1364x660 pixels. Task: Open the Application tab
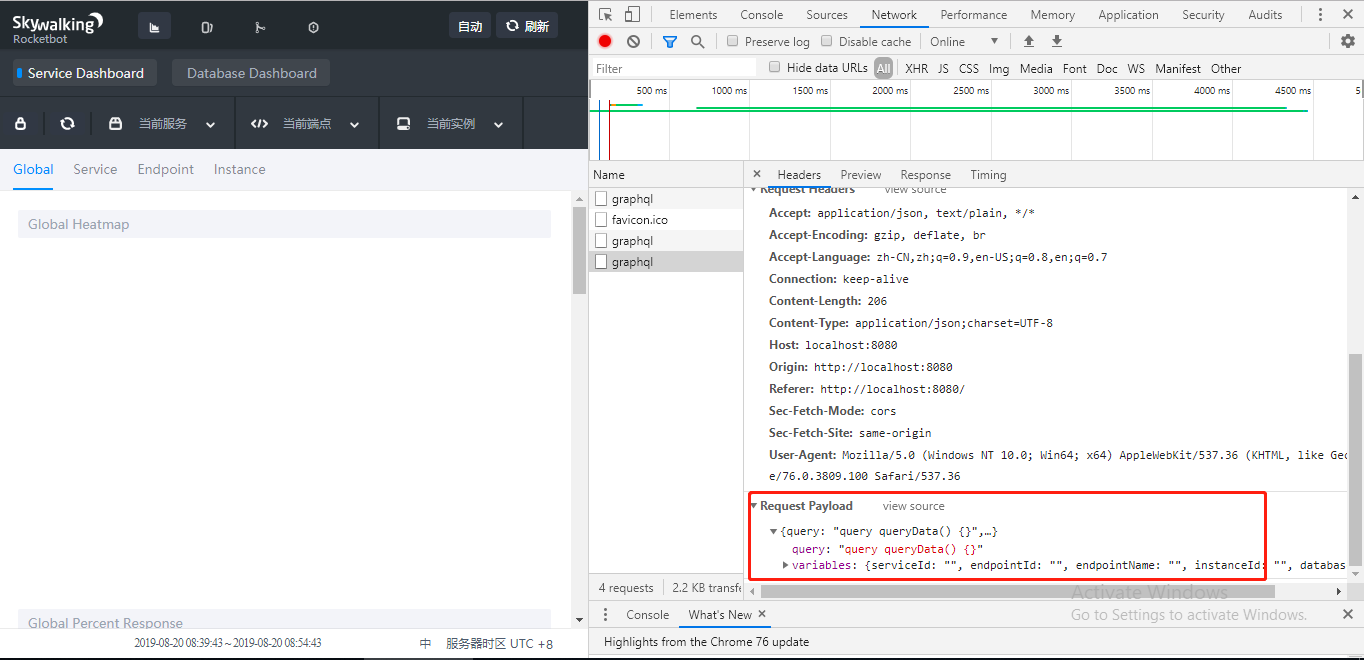(x=1128, y=14)
